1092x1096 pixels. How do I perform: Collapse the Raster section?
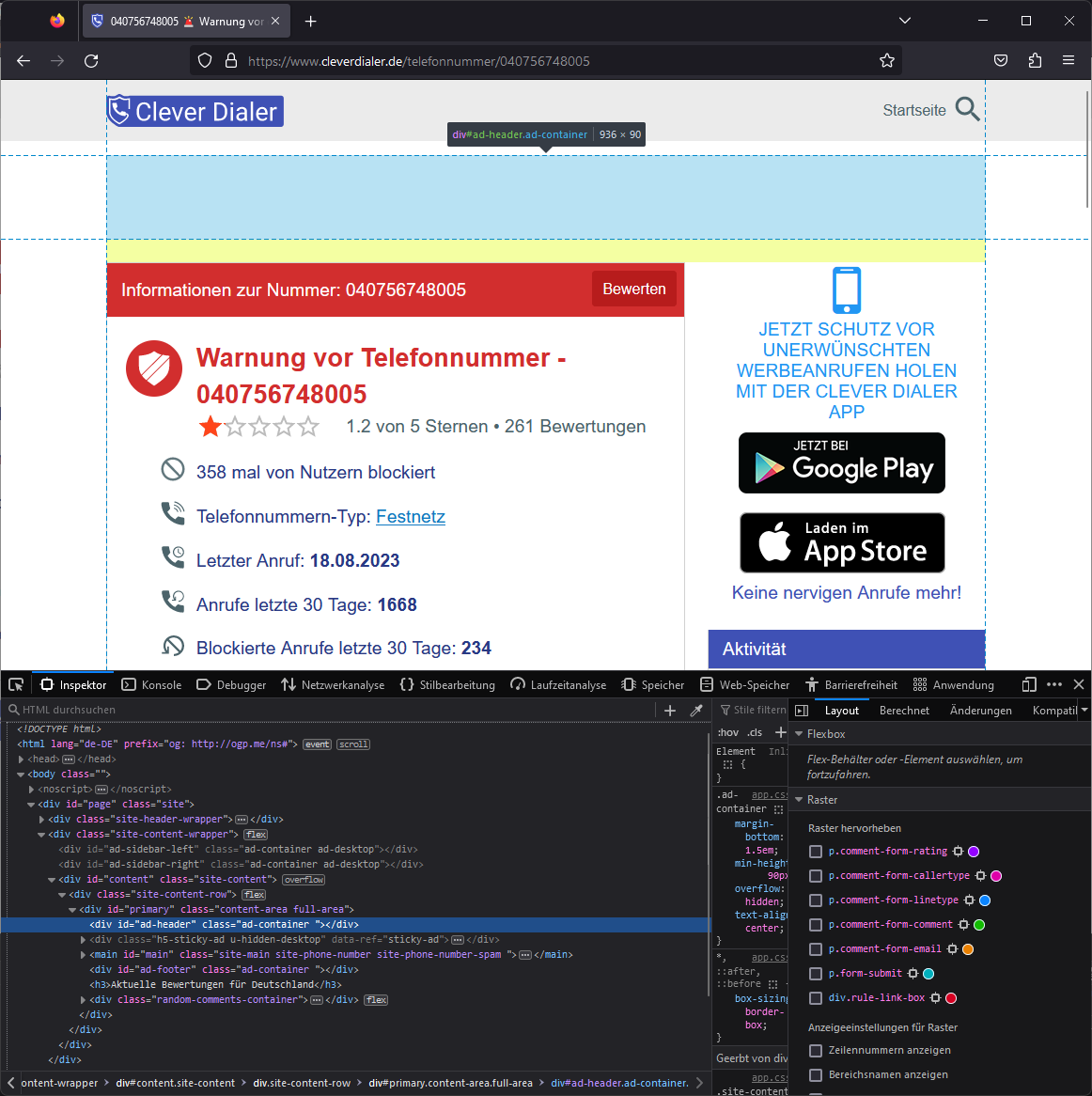coord(800,799)
